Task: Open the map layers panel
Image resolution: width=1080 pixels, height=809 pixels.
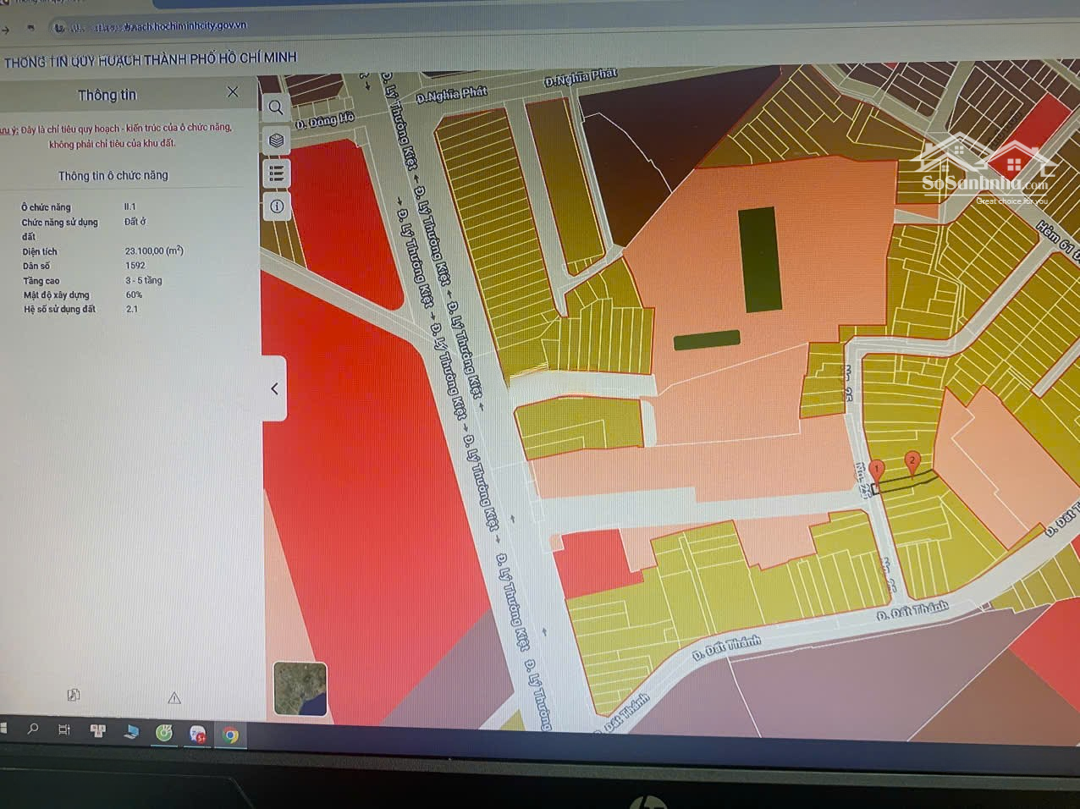Action: pyautogui.click(x=277, y=140)
